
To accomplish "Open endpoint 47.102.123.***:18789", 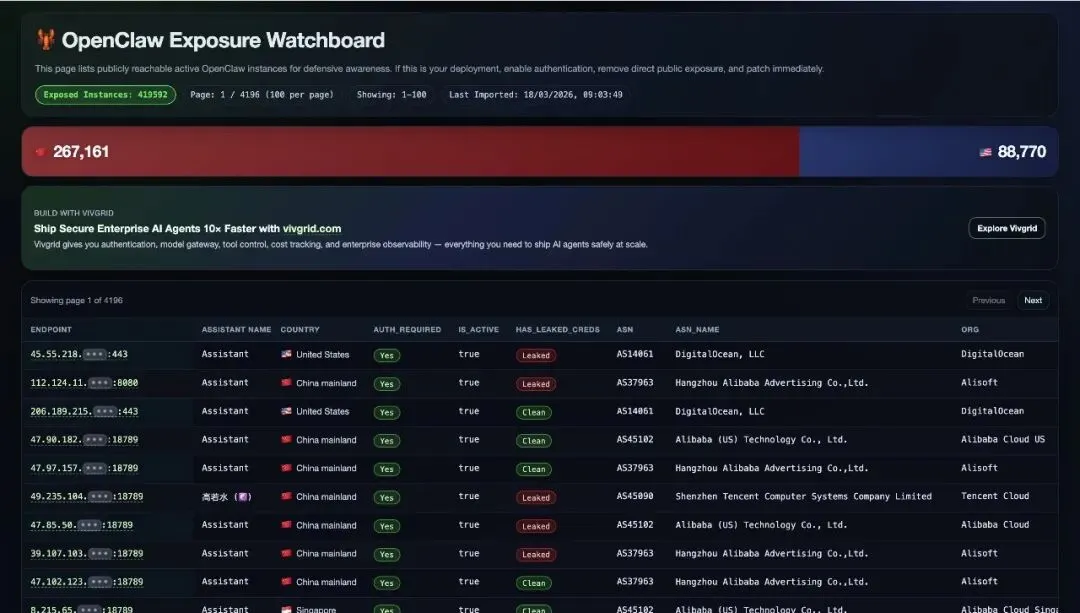I will [87, 581].
